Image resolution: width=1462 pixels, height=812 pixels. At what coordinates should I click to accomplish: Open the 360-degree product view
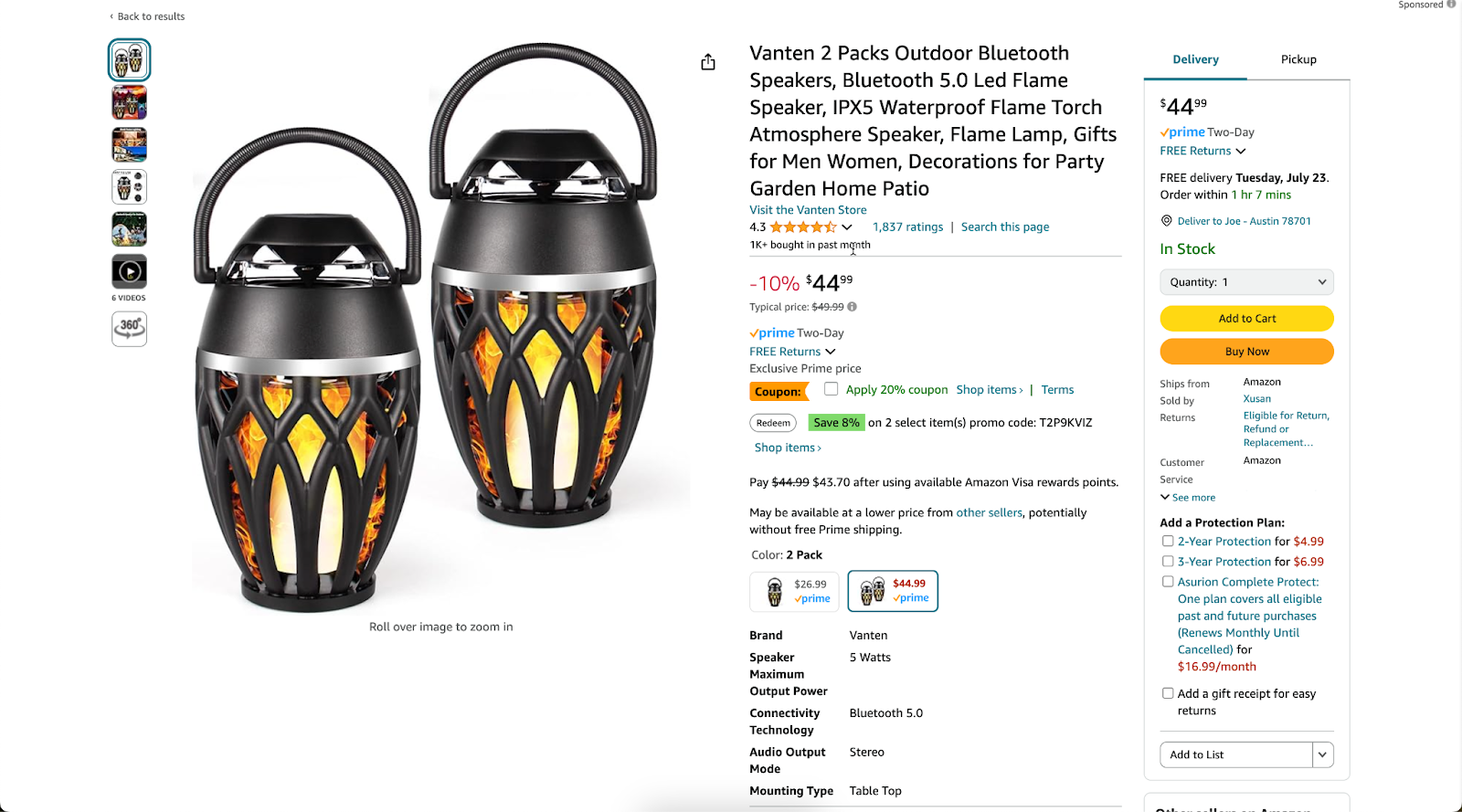tap(129, 329)
